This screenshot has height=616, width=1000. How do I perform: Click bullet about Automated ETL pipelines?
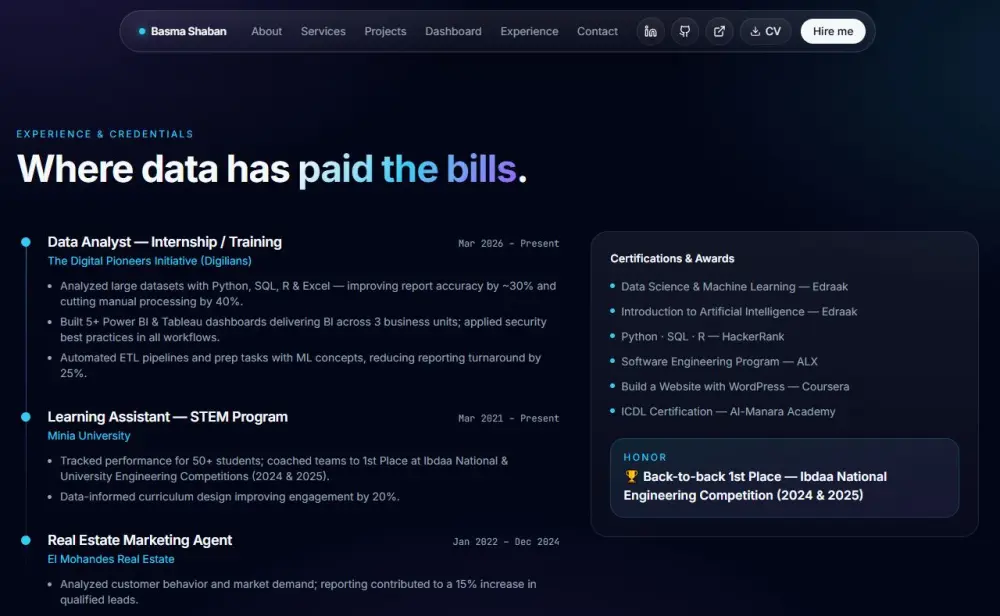click(x=300, y=365)
